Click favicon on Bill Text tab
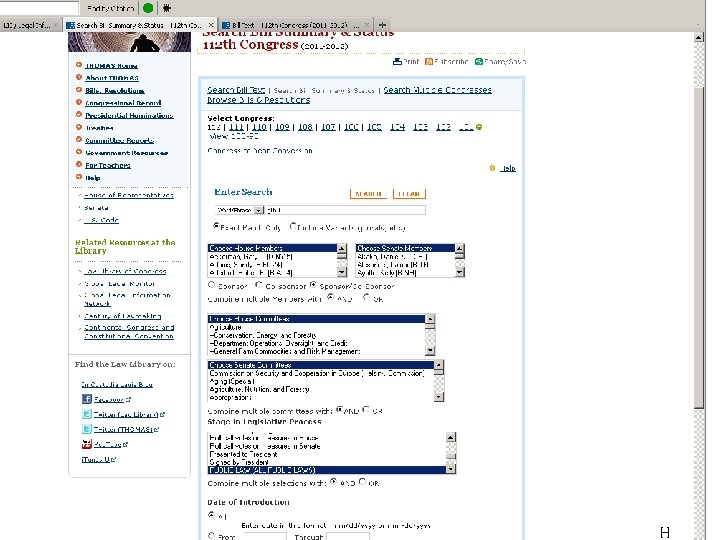This screenshot has width=720, height=540. 226,25
